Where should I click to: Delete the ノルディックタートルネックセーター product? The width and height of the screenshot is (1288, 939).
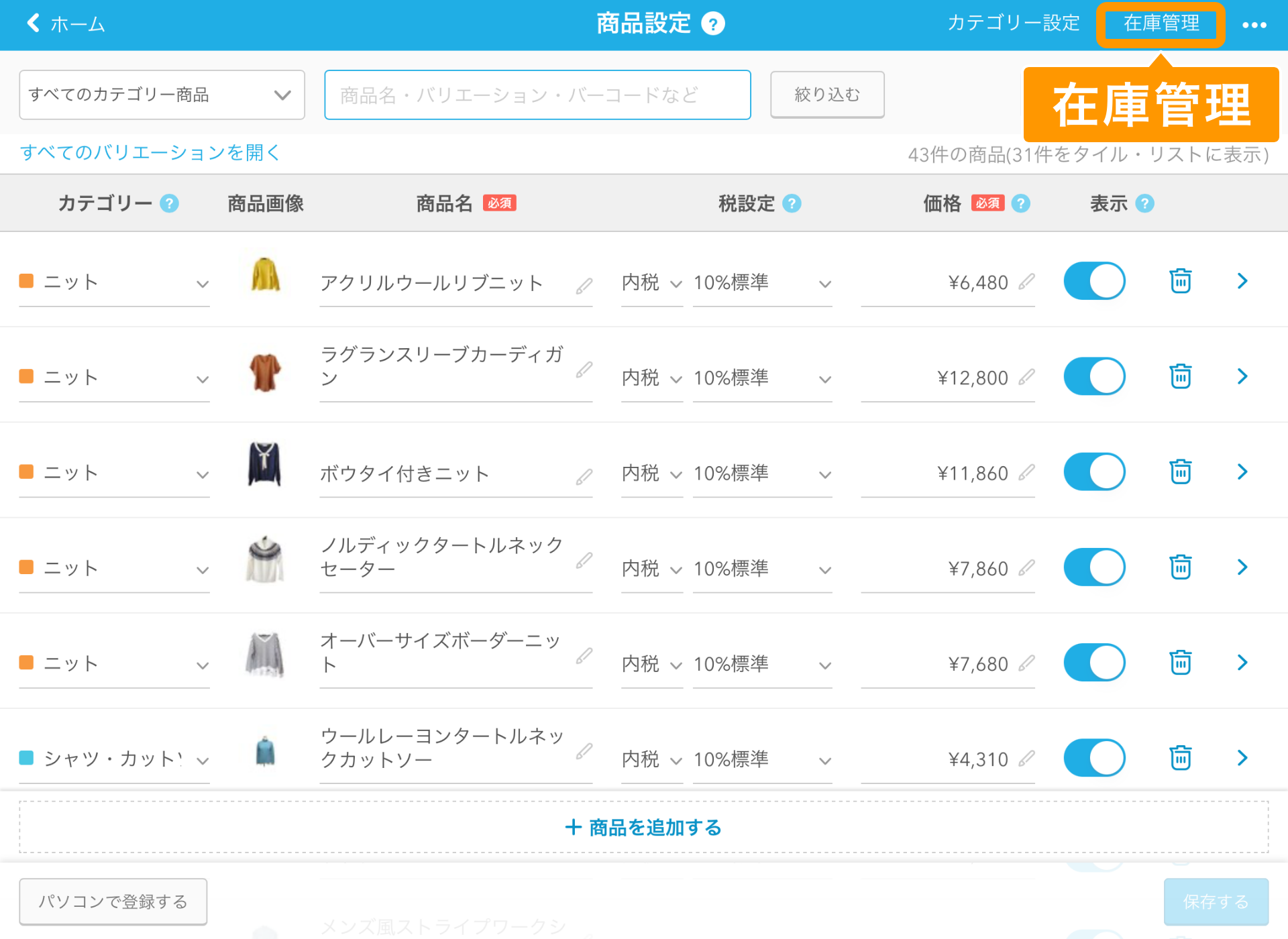pos(1181,567)
